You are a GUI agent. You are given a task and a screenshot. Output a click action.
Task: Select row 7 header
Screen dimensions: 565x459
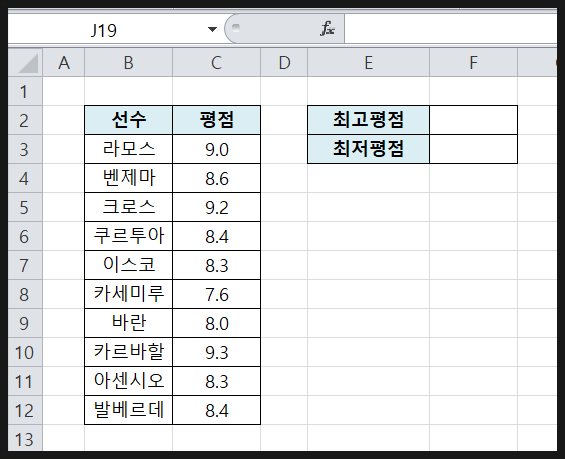[x=25, y=265]
